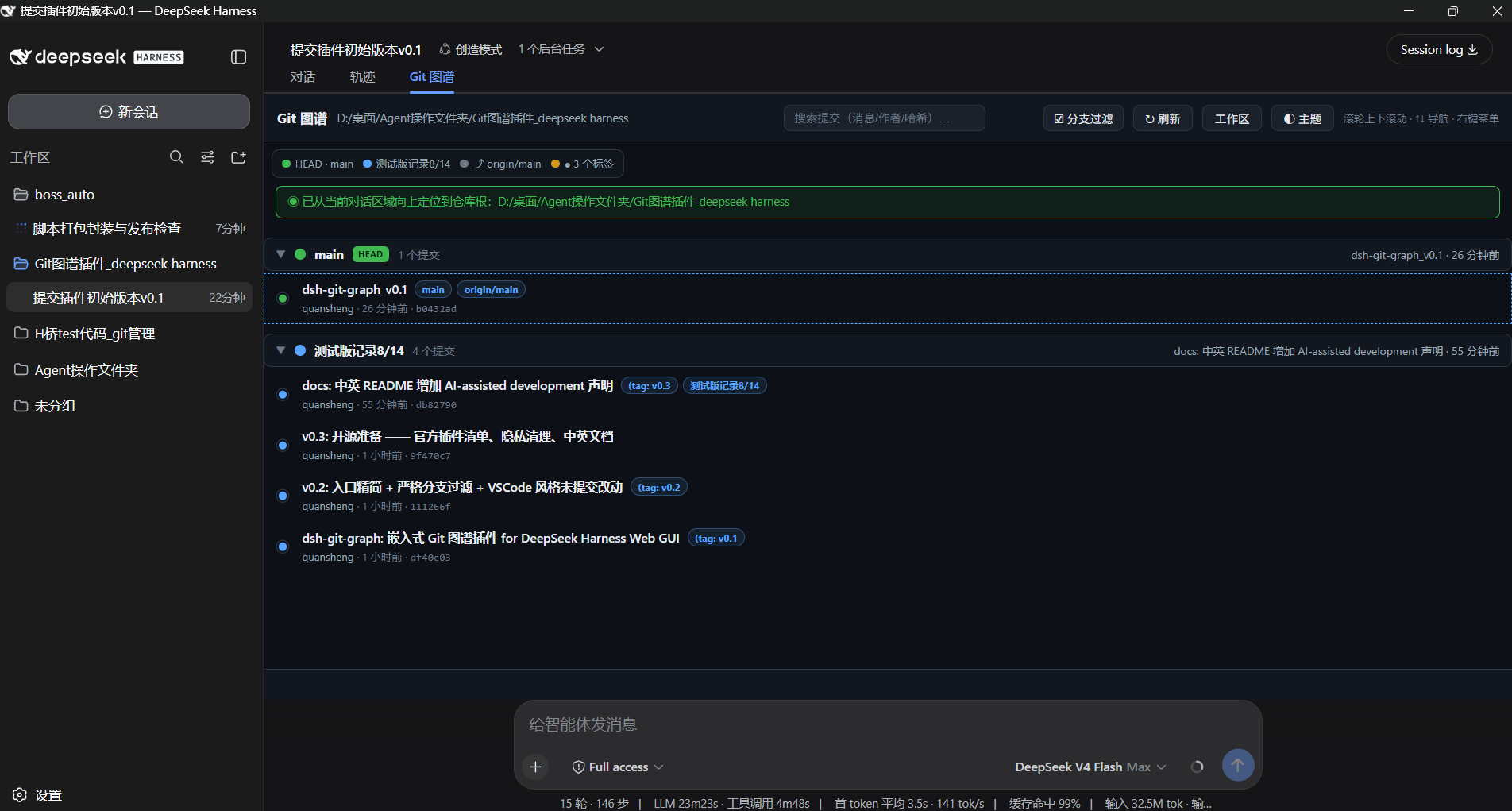Image resolution: width=1512 pixels, height=811 pixels.
Task: Start a 新会话
Action: (x=129, y=112)
